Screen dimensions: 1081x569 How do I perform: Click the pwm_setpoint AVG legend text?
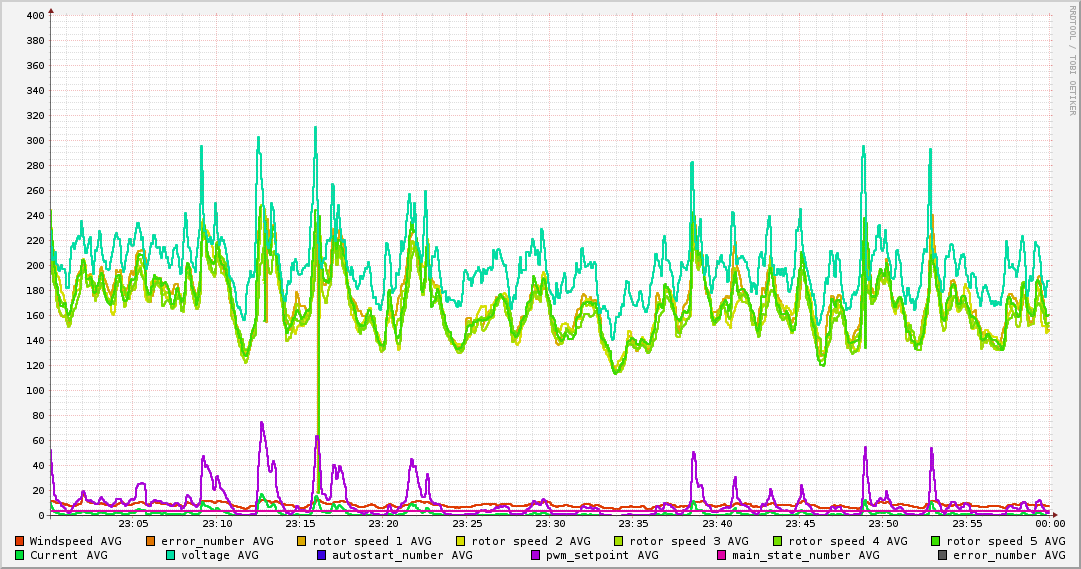602,555
